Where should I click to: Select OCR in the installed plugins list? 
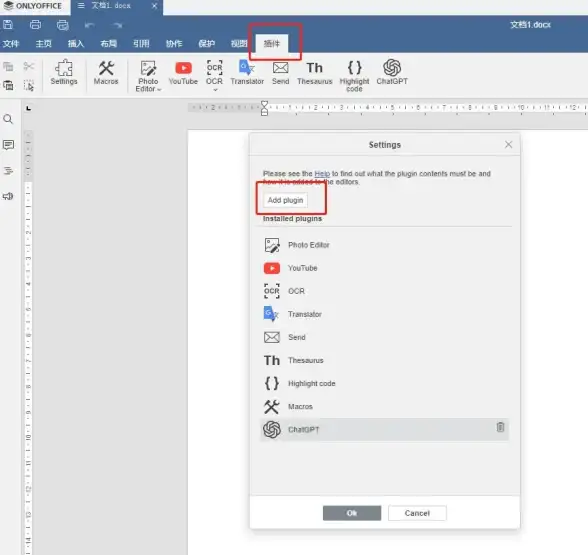[384, 291]
